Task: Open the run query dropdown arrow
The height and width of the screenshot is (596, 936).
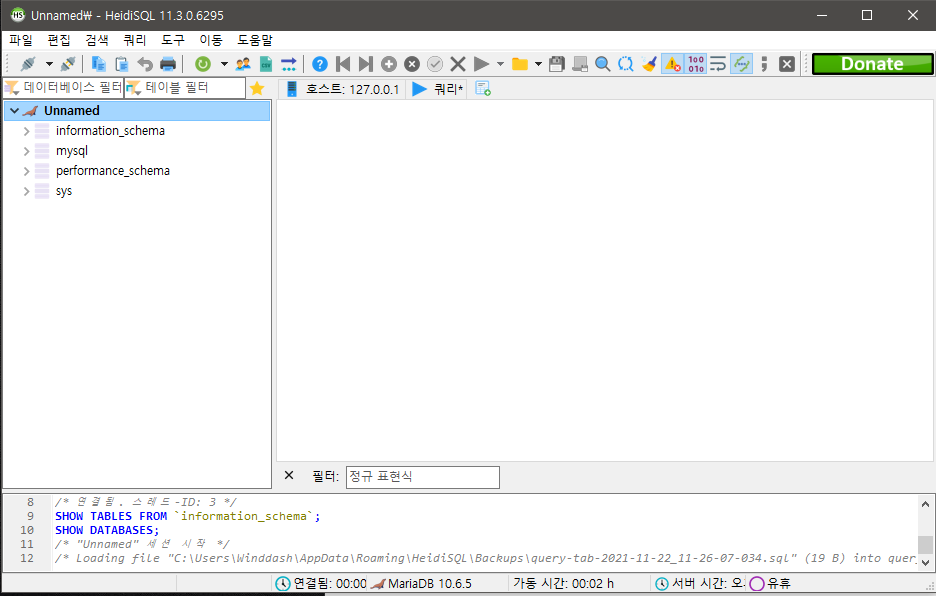Action: [500, 64]
